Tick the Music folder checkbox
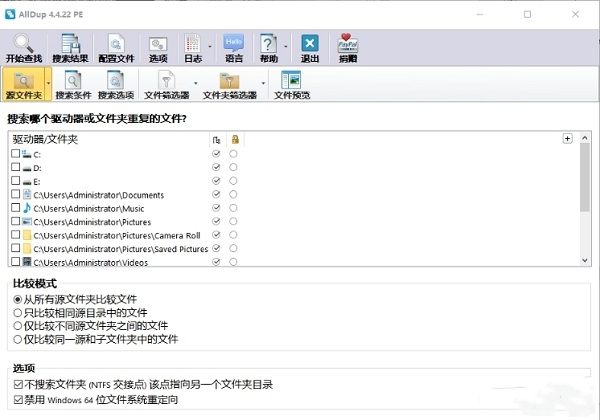Viewport: 600px width, 420px height. pos(16,208)
